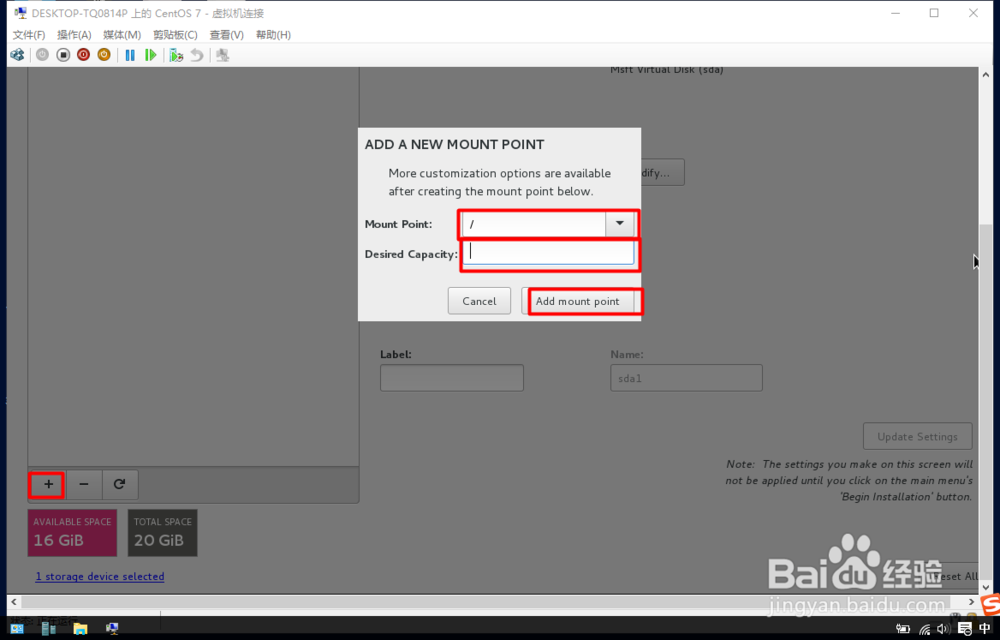Create a checkpoint with the toolbar icon
The height and width of the screenshot is (640, 1000).
(176, 55)
